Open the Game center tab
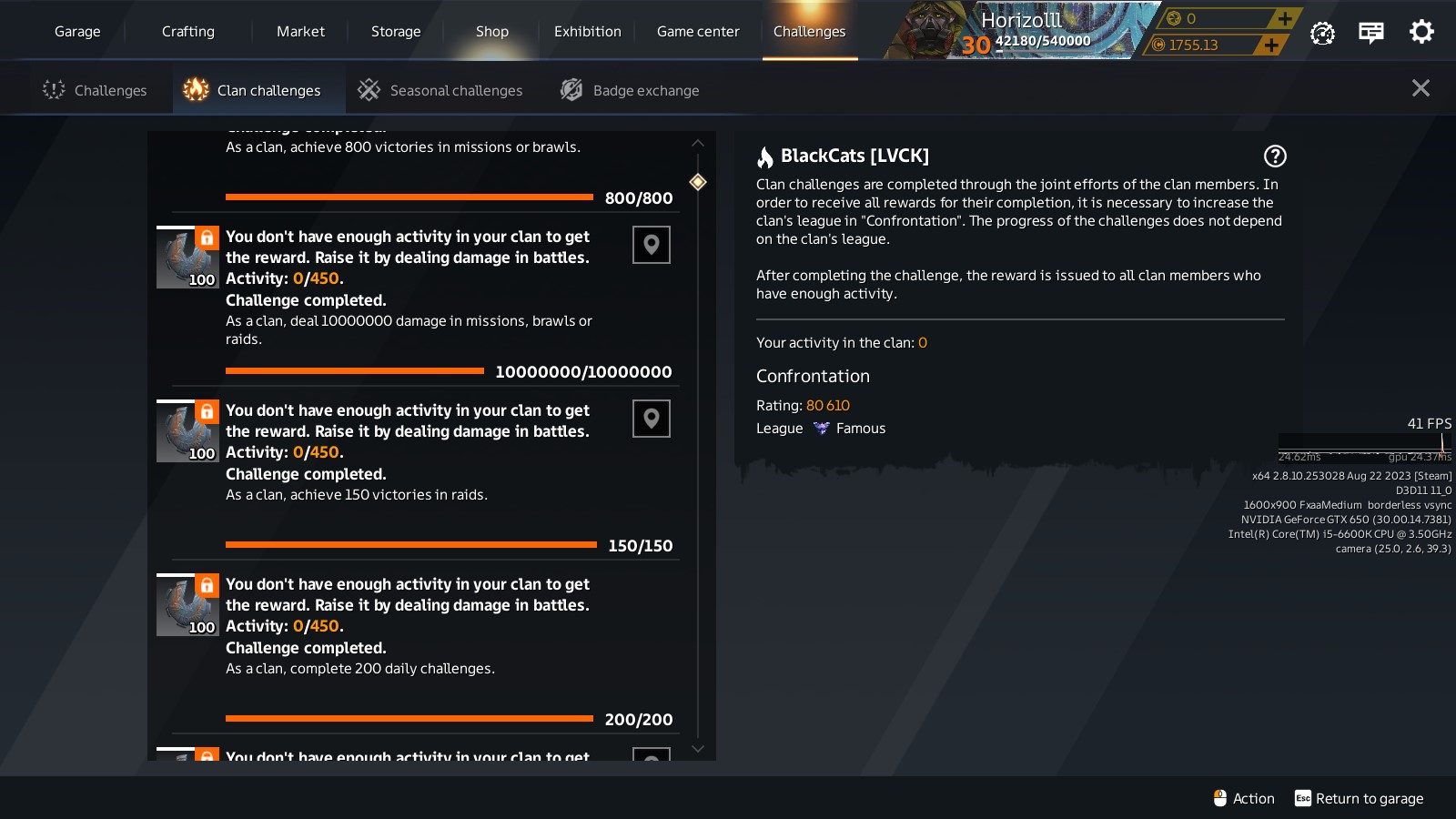The height and width of the screenshot is (819, 1456). click(x=698, y=31)
